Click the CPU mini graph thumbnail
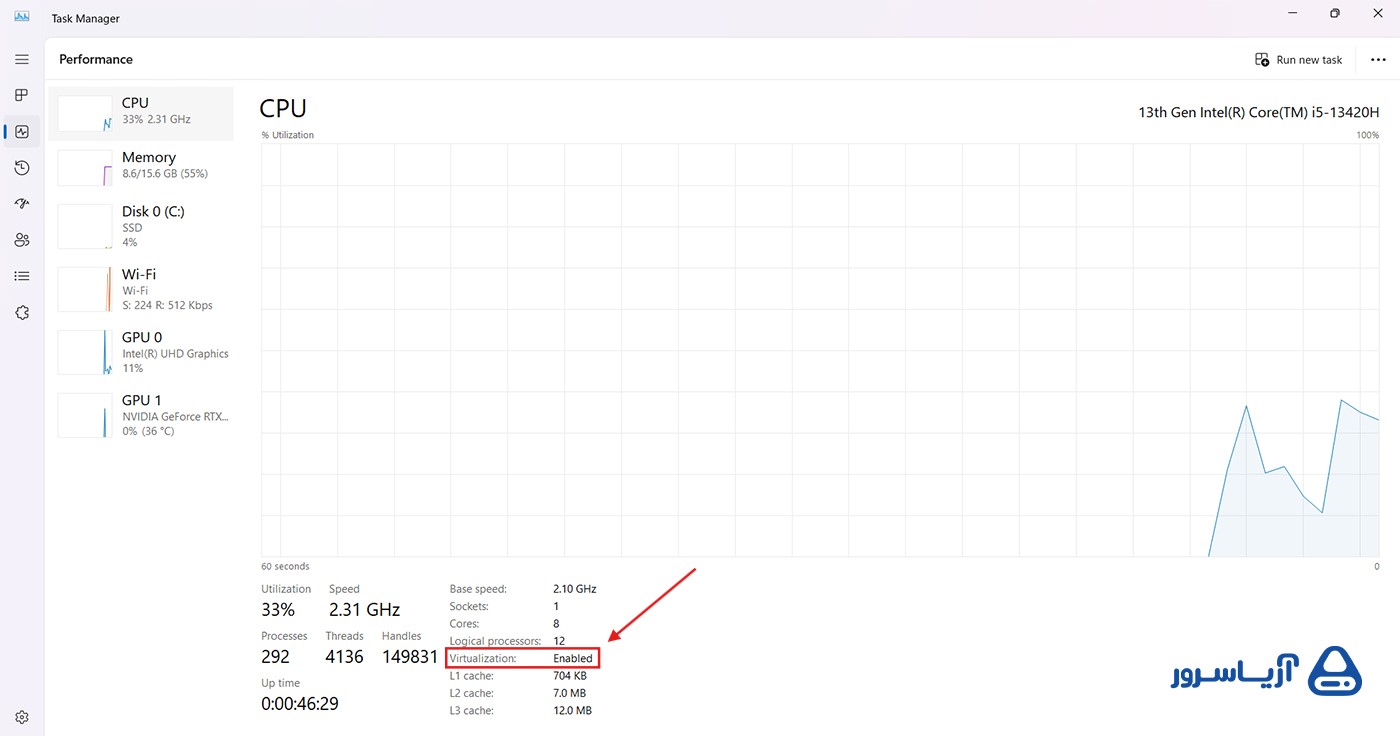The height and width of the screenshot is (736, 1400). click(x=85, y=113)
